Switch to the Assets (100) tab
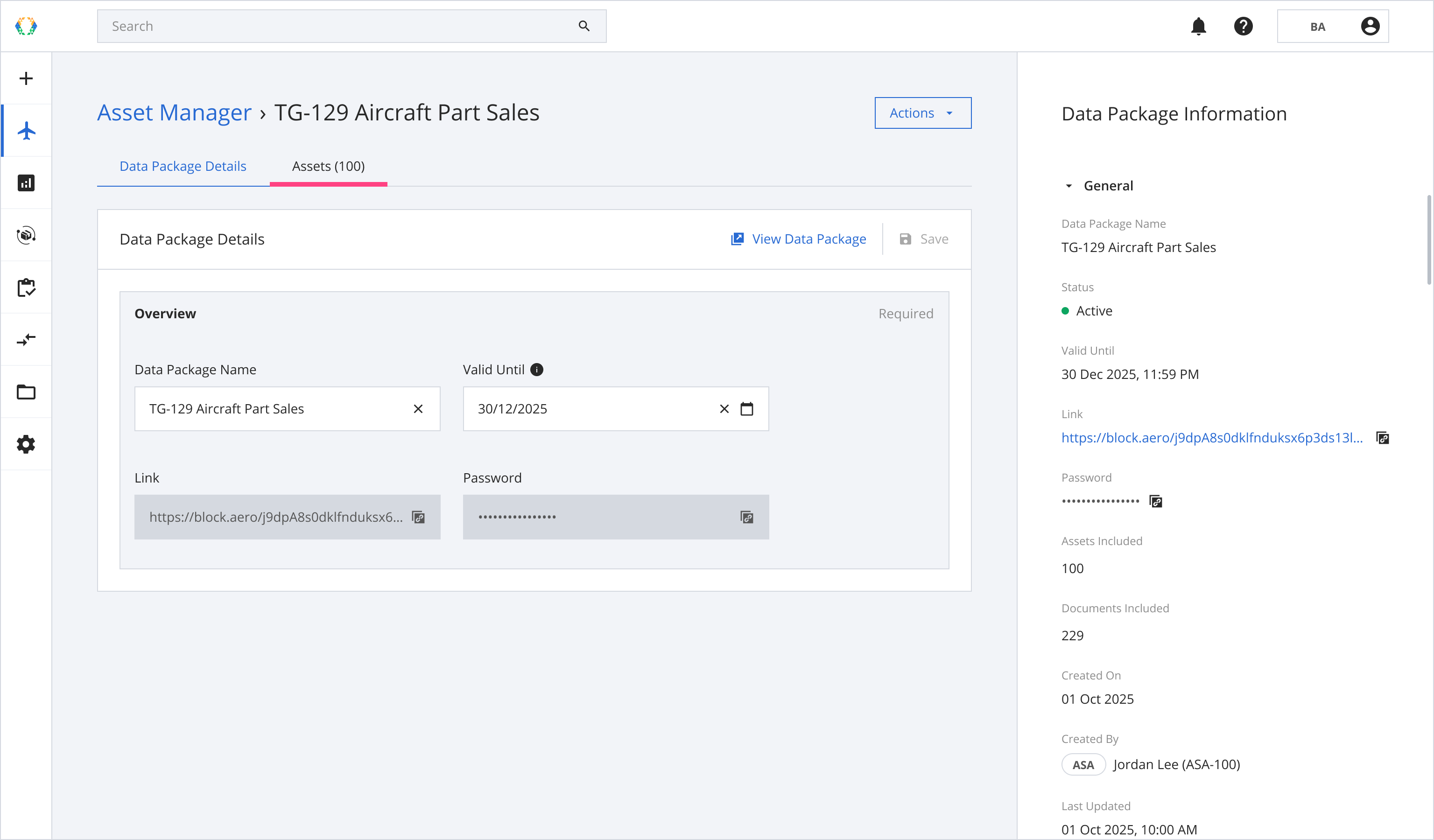The image size is (1434, 840). point(328,166)
